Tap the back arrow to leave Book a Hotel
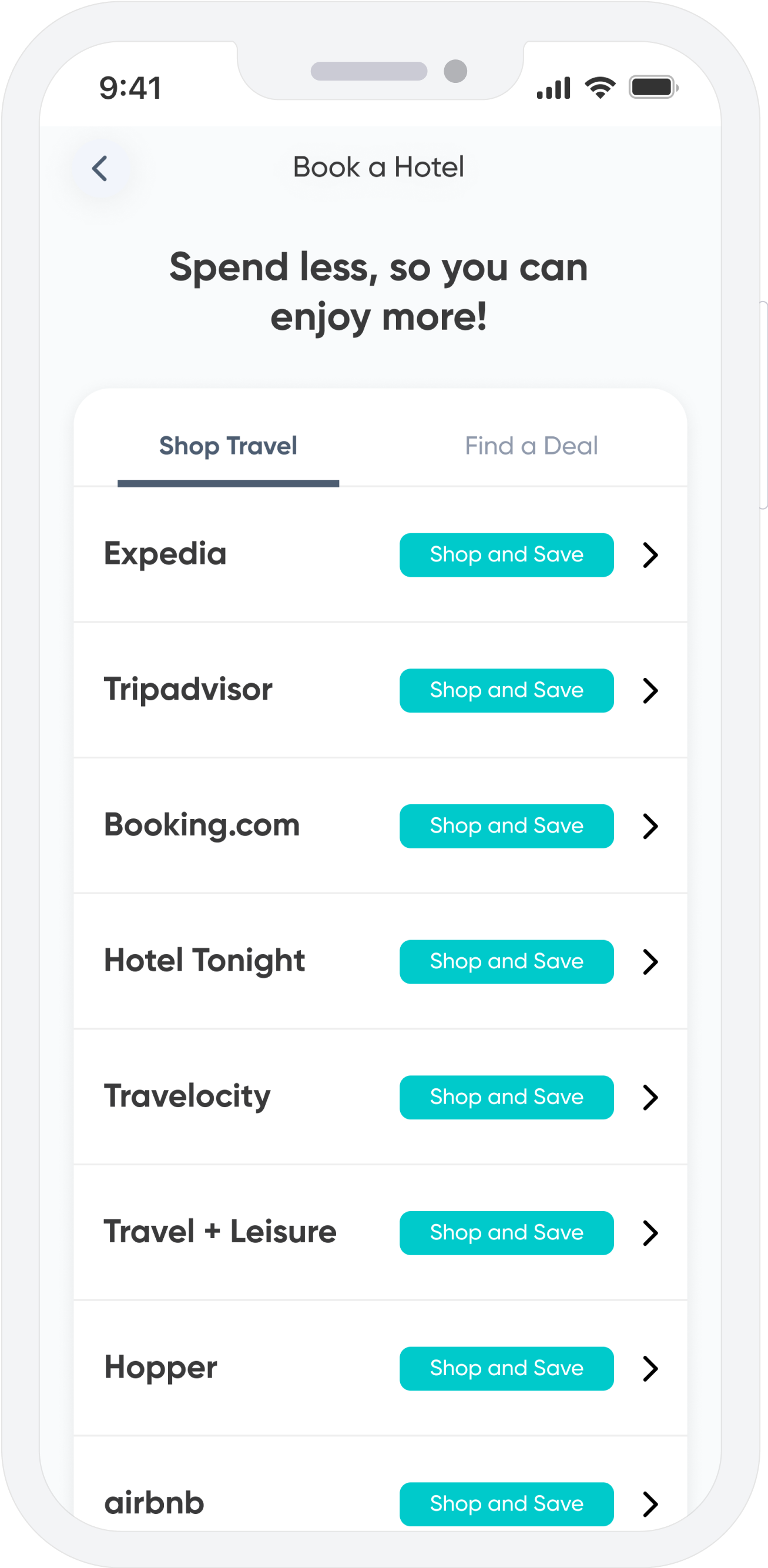 coord(101,168)
